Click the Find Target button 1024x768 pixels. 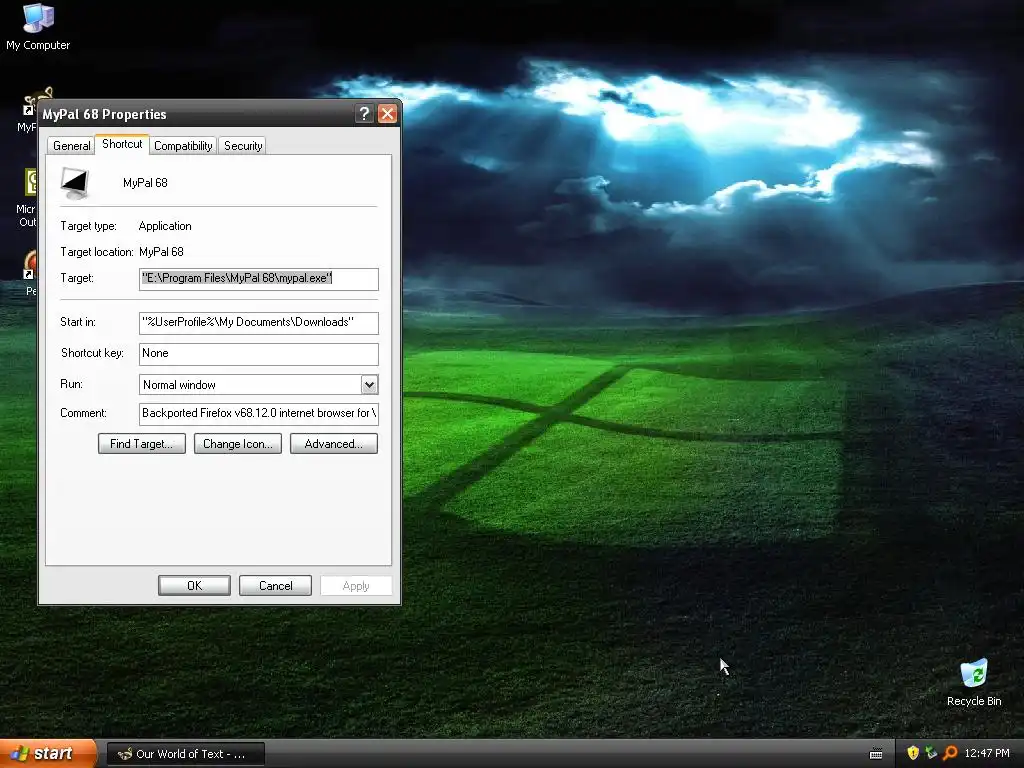[x=142, y=444]
